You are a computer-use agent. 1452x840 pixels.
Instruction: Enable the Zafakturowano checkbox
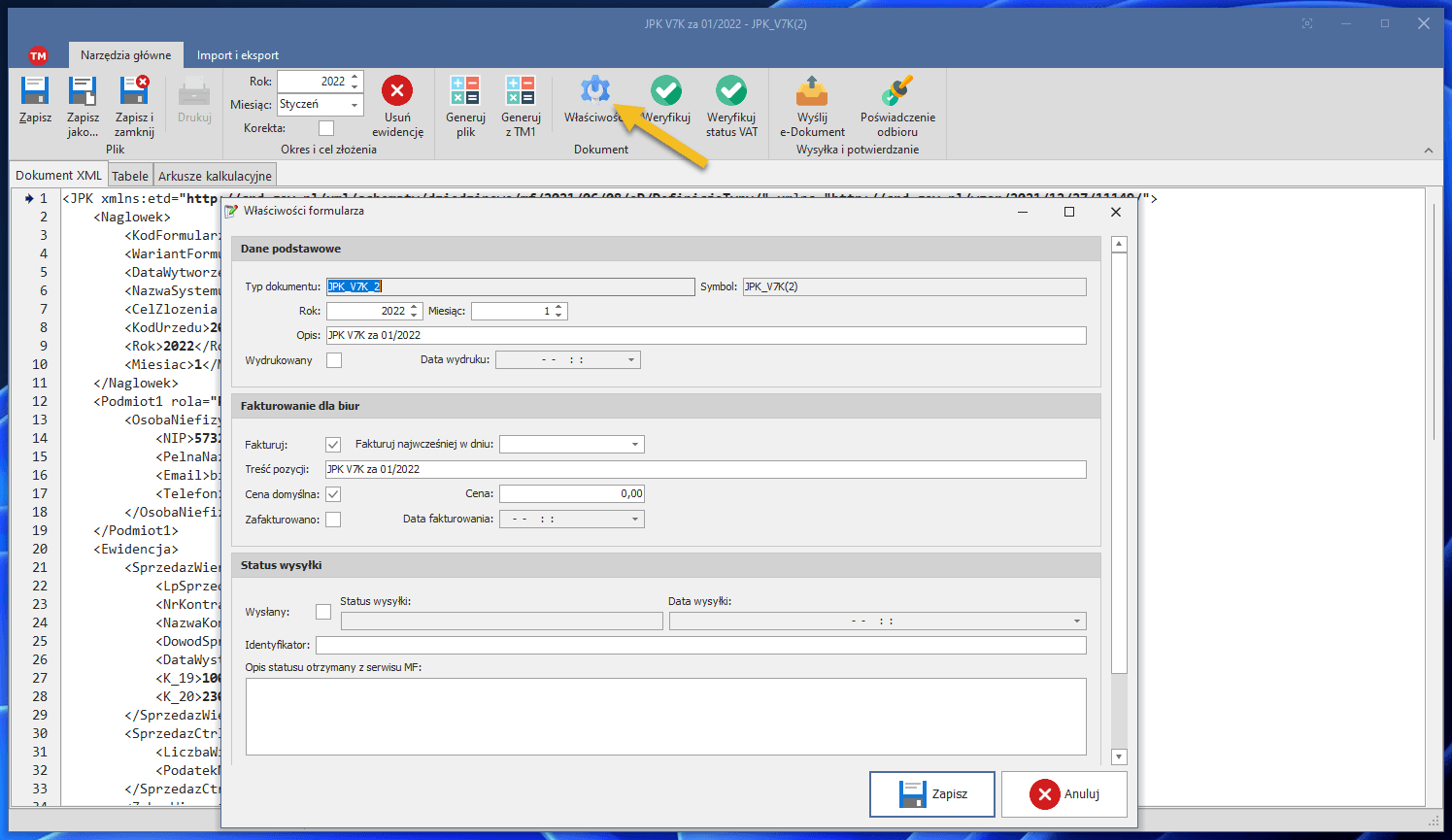point(333,520)
